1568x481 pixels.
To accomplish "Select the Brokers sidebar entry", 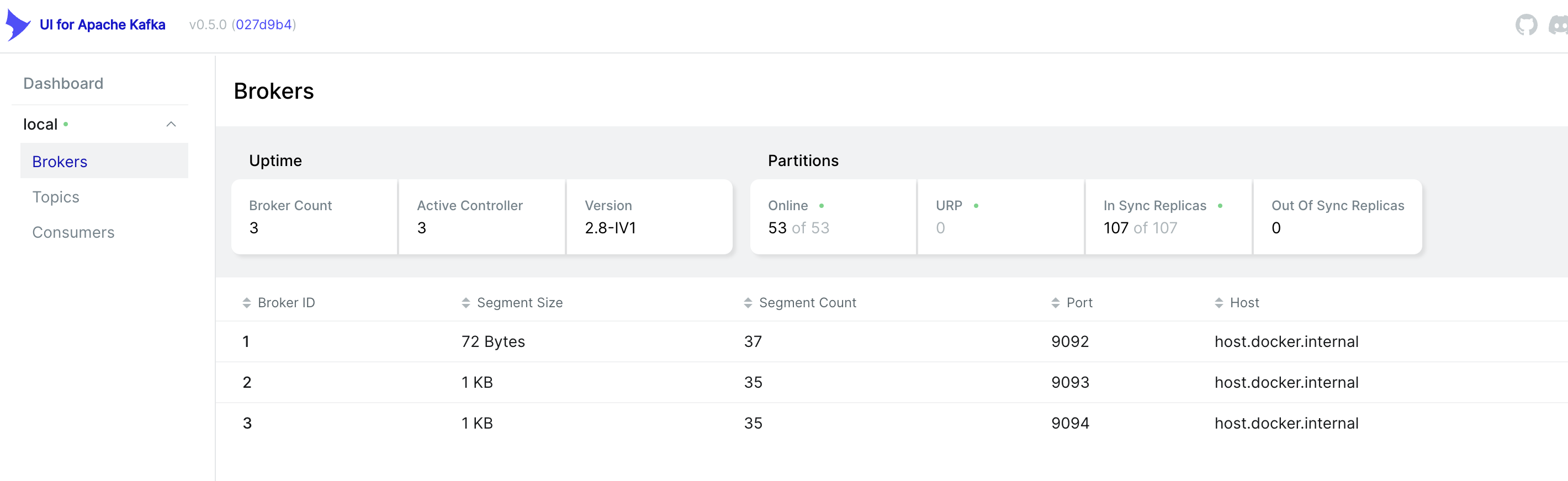I will coord(59,161).
